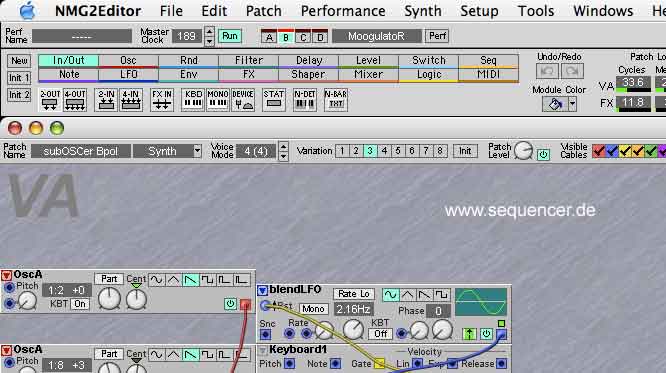This screenshot has width=666, height=373.
Task: Add the N-DET note detect module
Action: [x=305, y=100]
